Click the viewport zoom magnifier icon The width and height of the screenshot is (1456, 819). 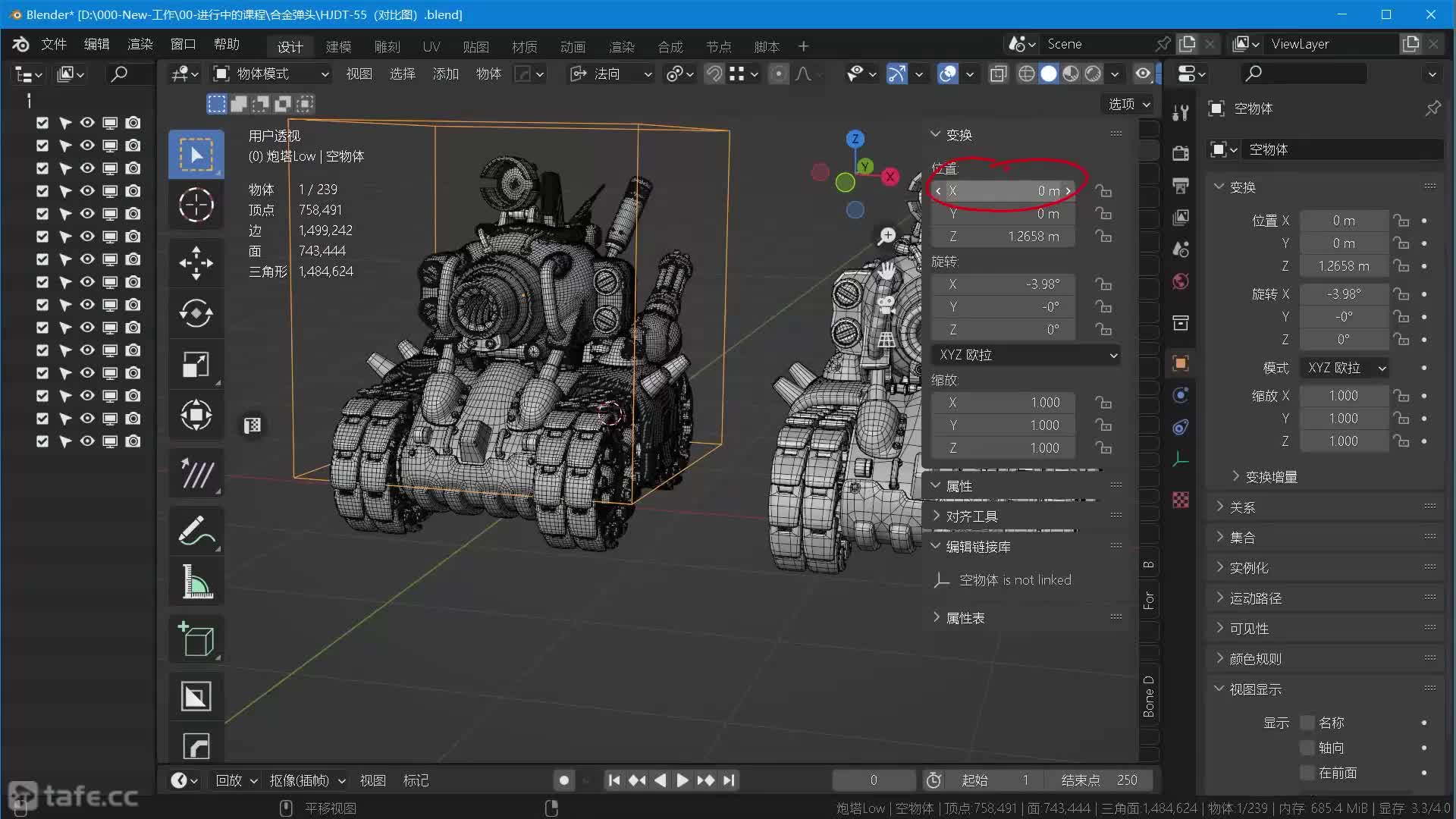pos(886,237)
